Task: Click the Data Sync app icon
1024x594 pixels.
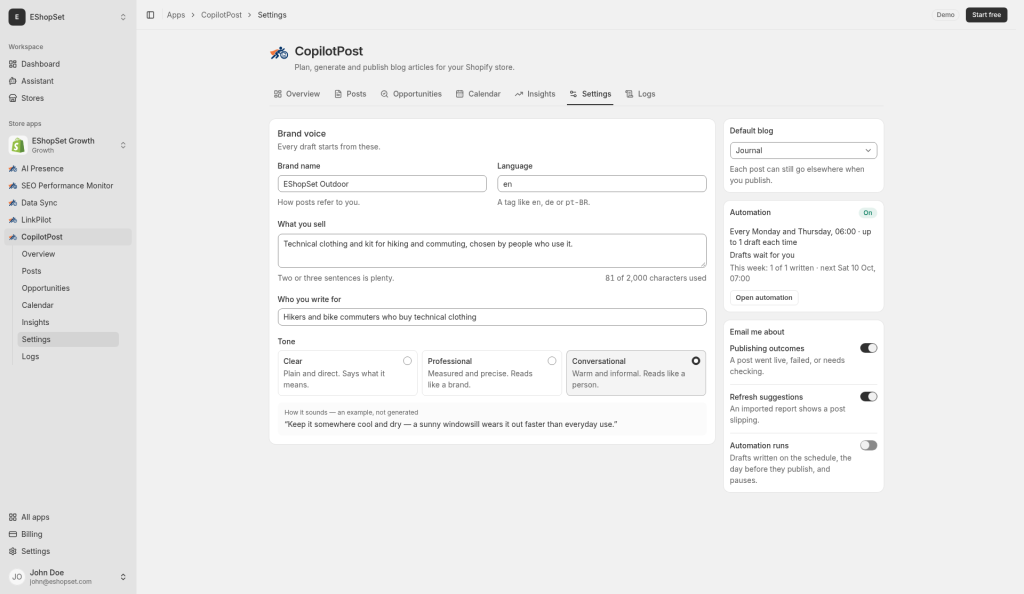Action: [x=12, y=203]
